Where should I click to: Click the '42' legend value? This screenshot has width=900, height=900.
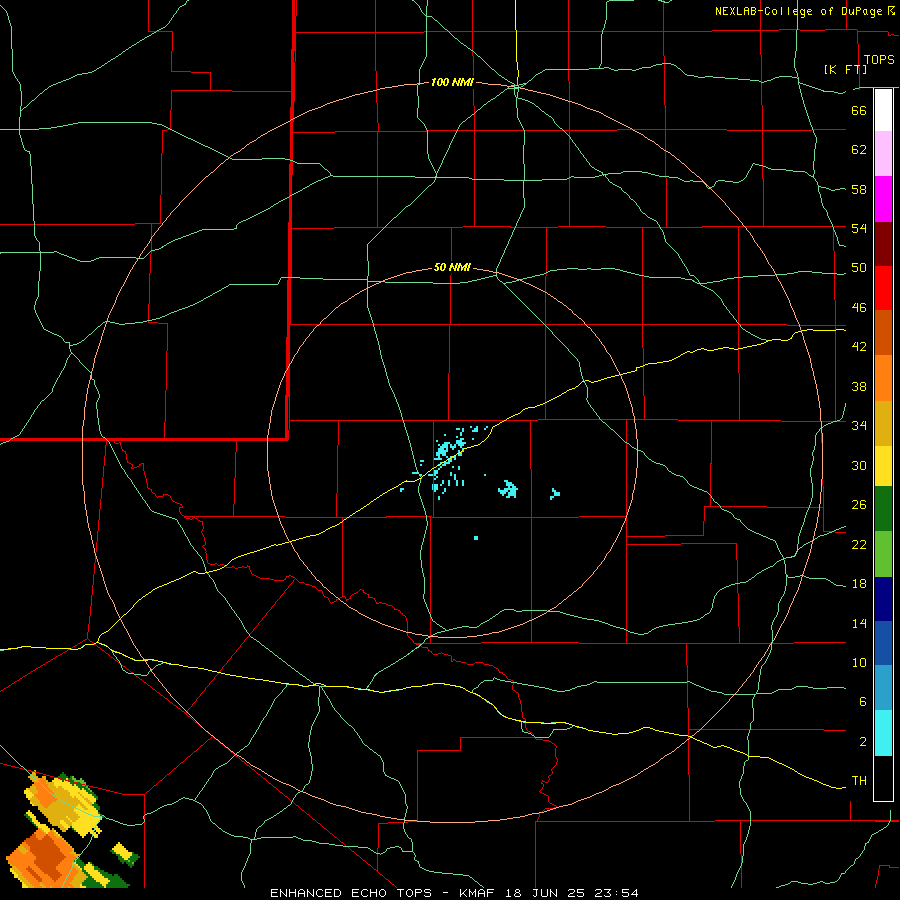[x=859, y=347]
